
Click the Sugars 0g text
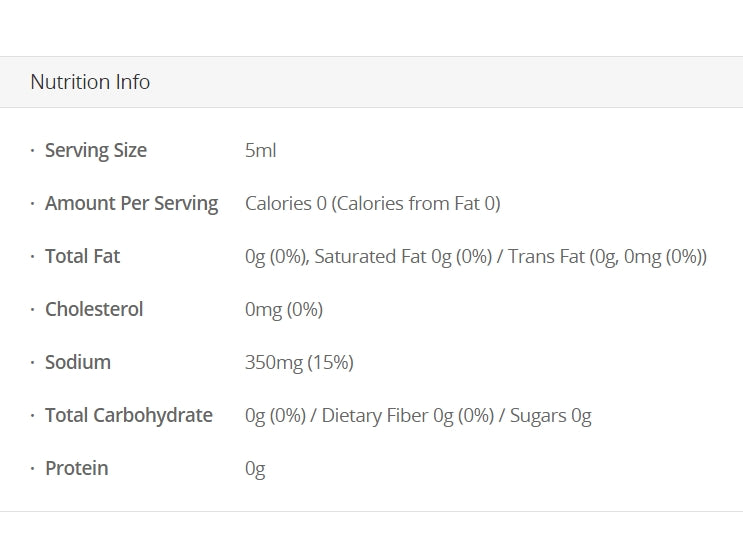(551, 415)
